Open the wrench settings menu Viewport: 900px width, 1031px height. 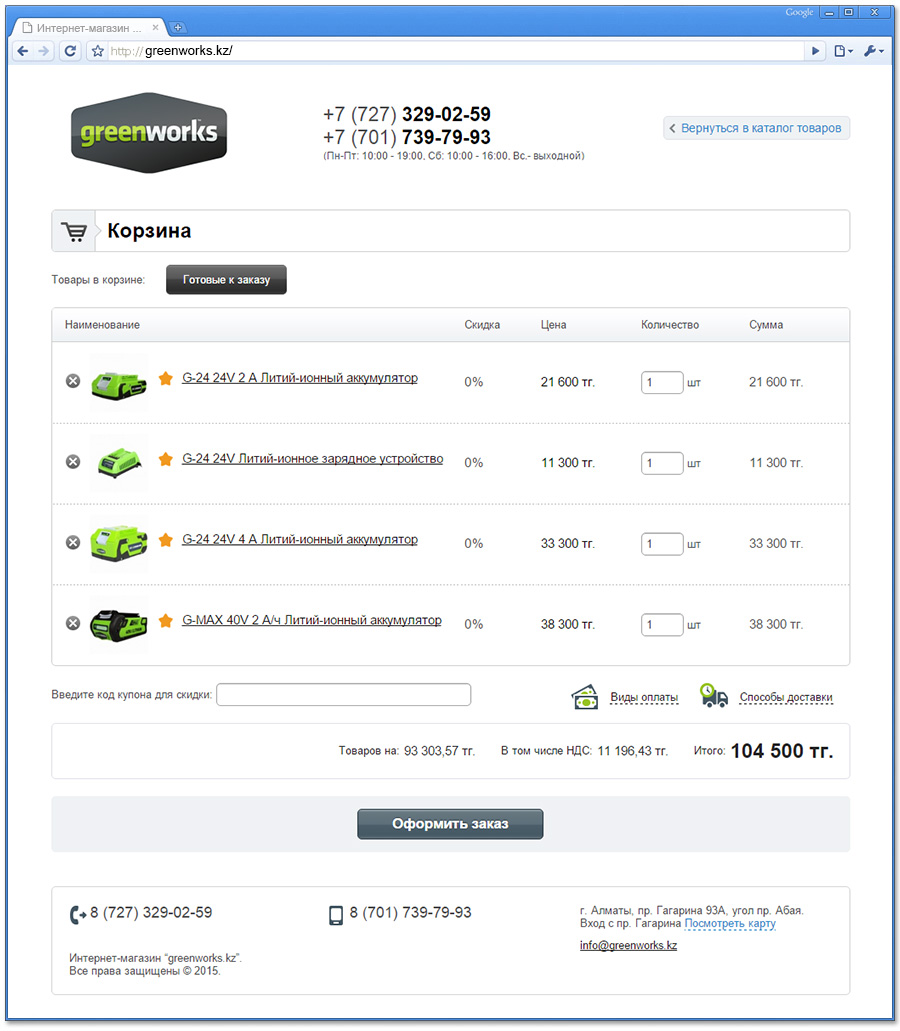pyautogui.click(x=874, y=51)
